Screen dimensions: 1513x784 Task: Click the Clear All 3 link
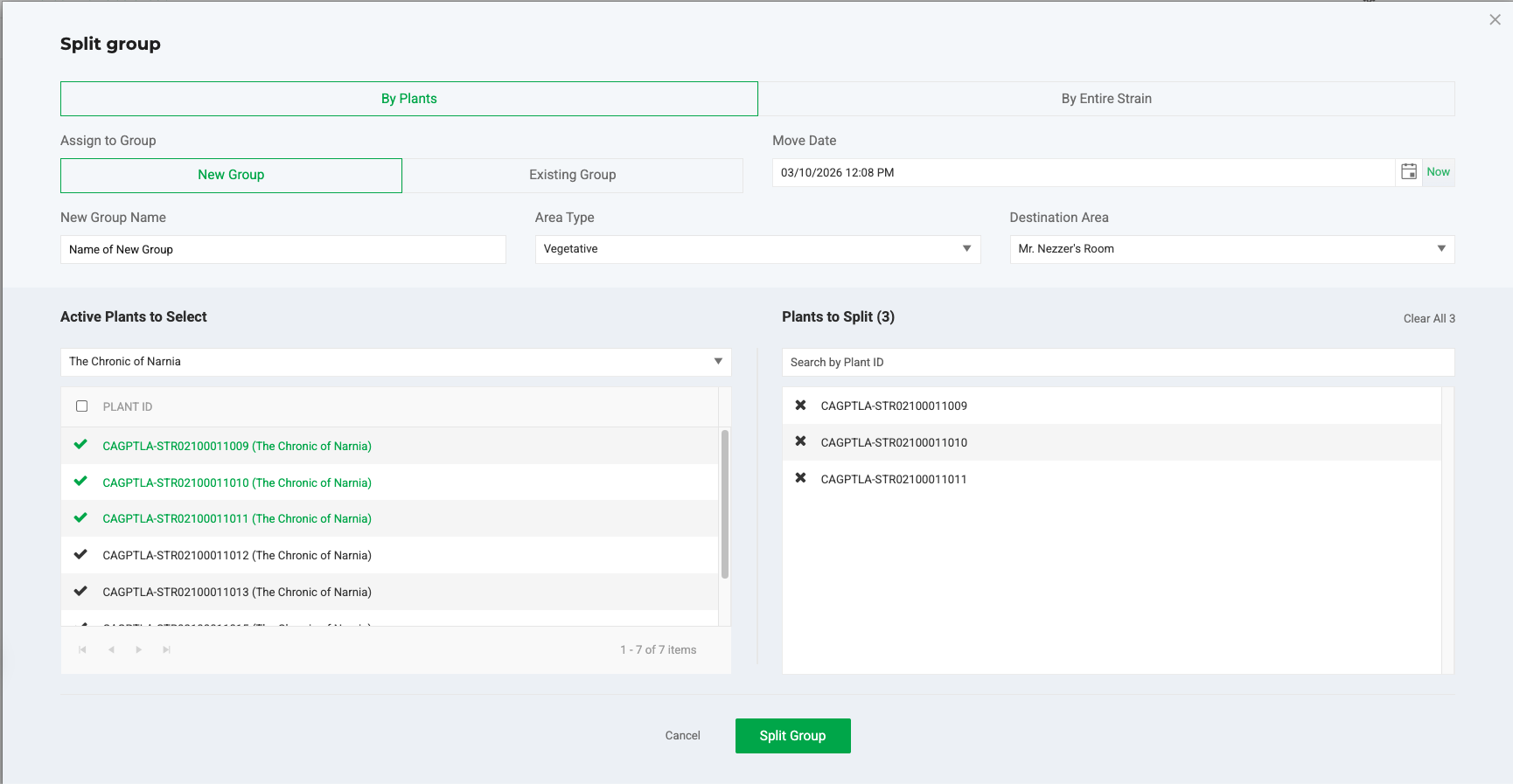click(x=1429, y=318)
